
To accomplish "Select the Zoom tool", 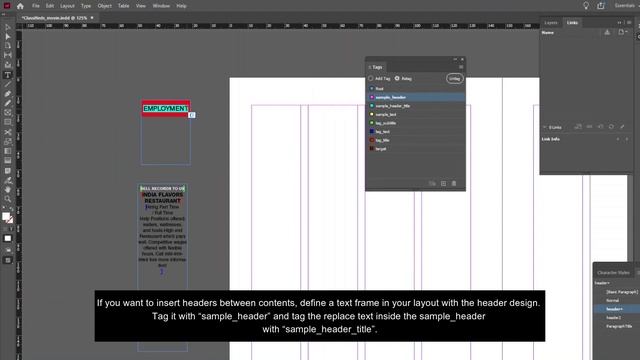I will click(x=7, y=199).
